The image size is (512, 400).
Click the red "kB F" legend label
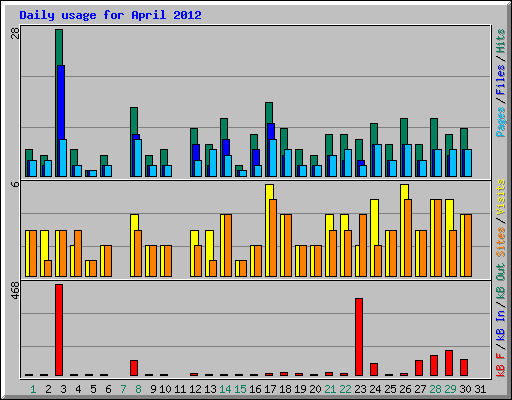click(501, 365)
